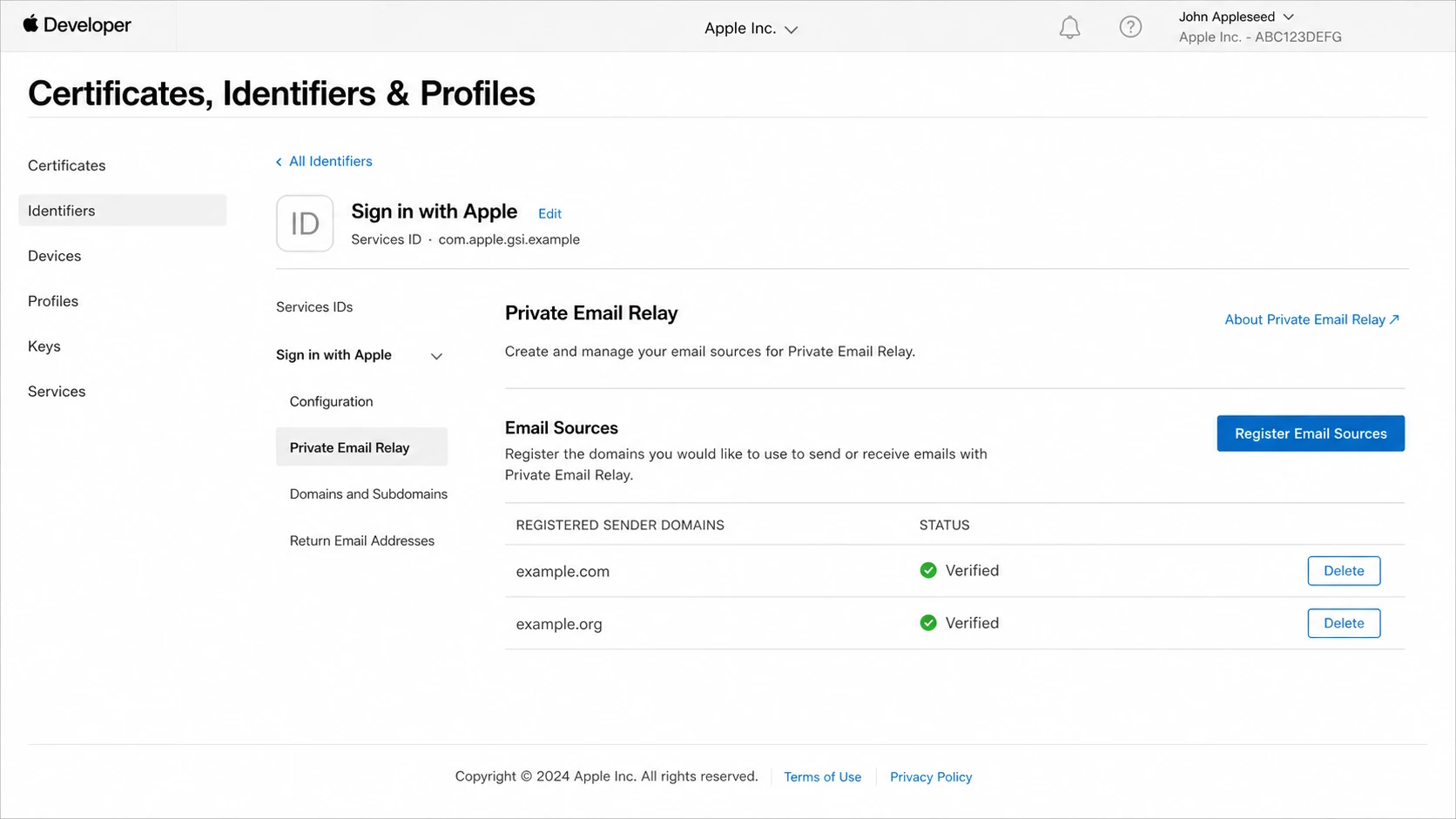This screenshot has height=819, width=1456.
Task: Click the green check beside example.com
Action: [928, 570]
